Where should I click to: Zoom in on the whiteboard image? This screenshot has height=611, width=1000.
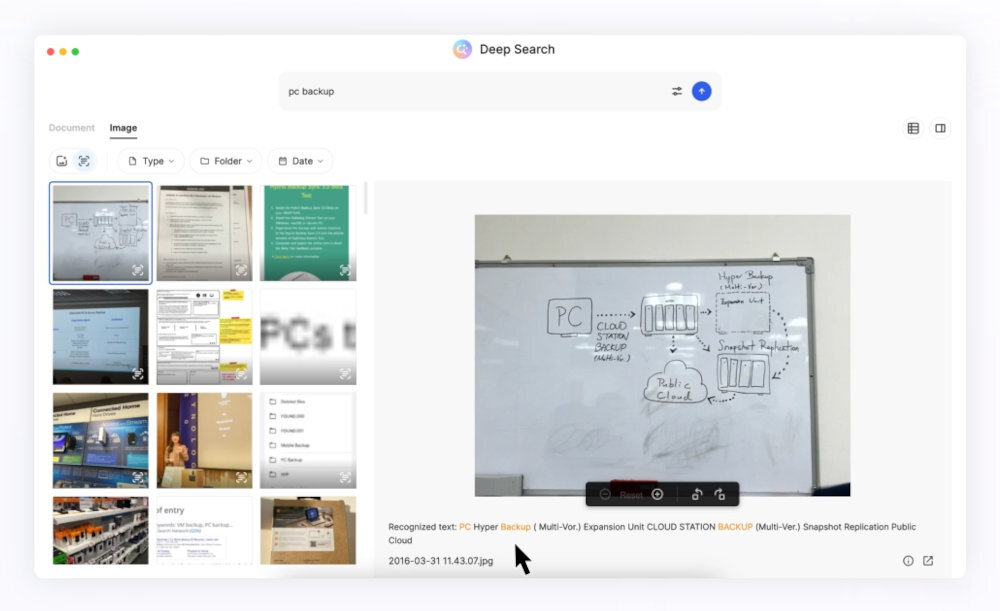pos(657,494)
